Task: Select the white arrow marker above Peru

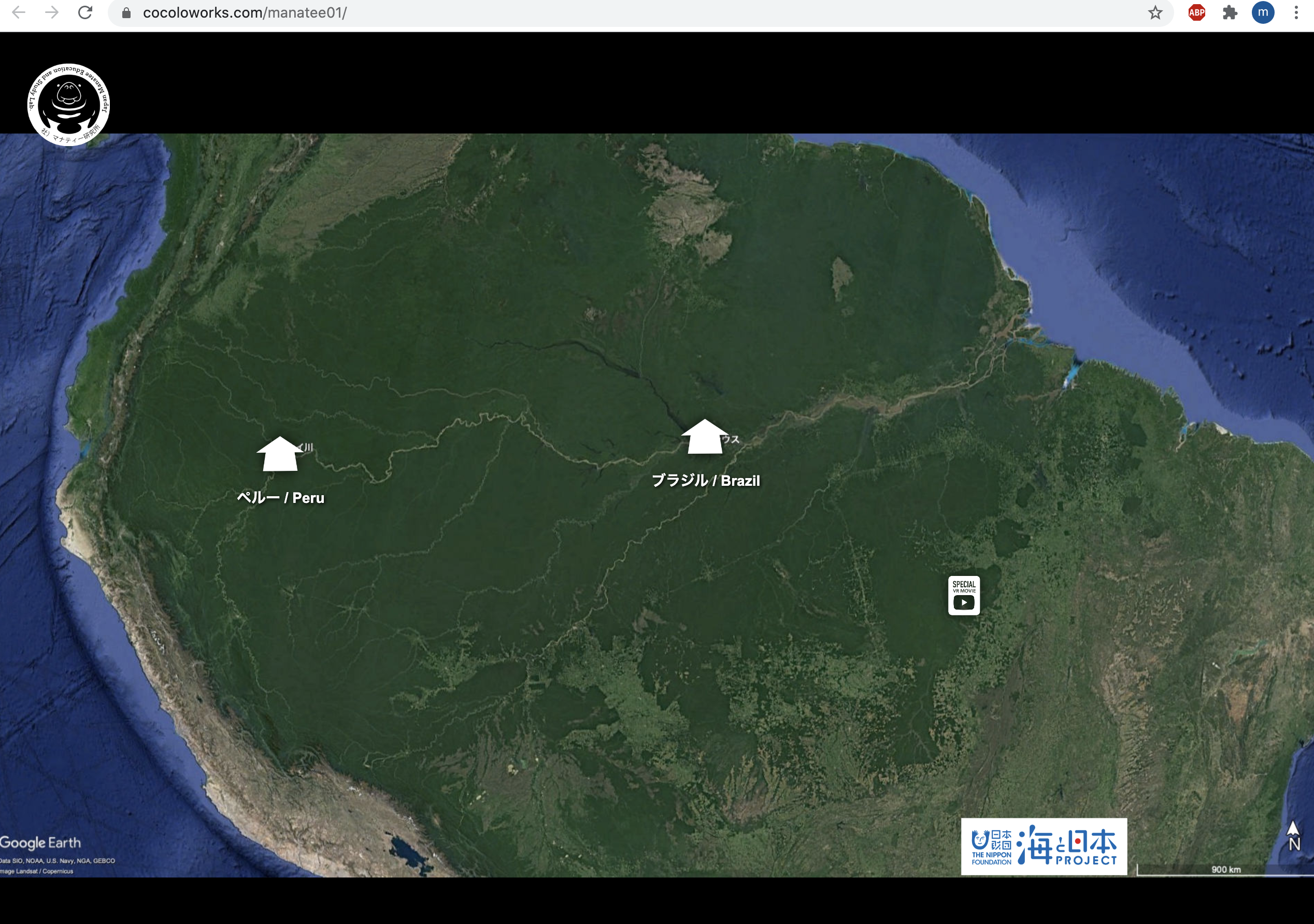Action: (280, 454)
